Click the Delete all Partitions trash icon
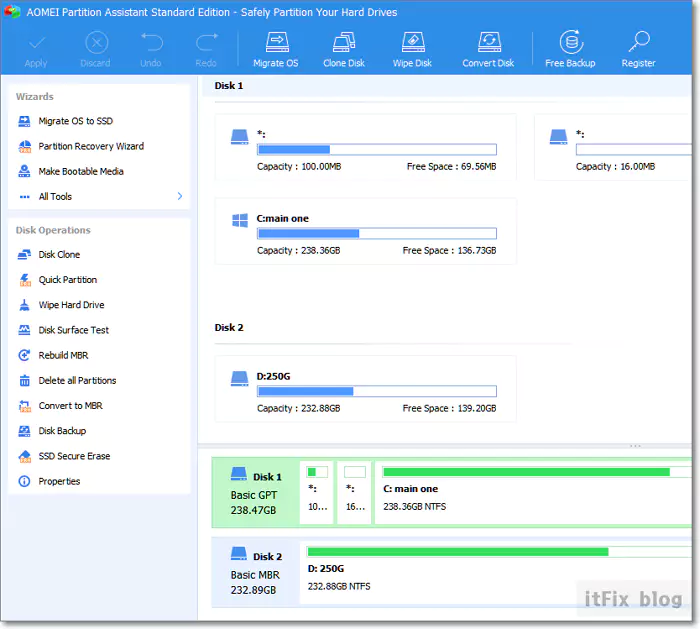This screenshot has height=629, width=700. pyautogui.click(x=25, y=380)
